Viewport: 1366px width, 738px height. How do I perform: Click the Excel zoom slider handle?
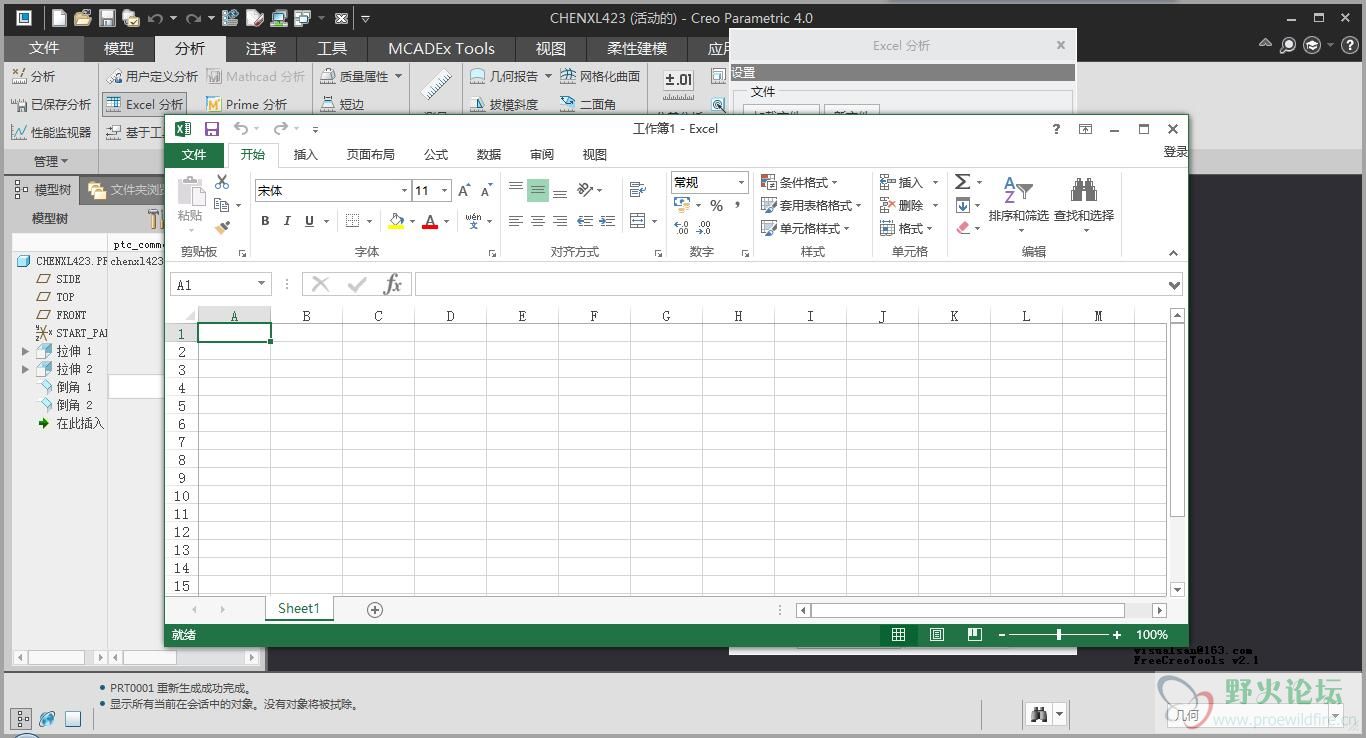(x=1058, y=635)
